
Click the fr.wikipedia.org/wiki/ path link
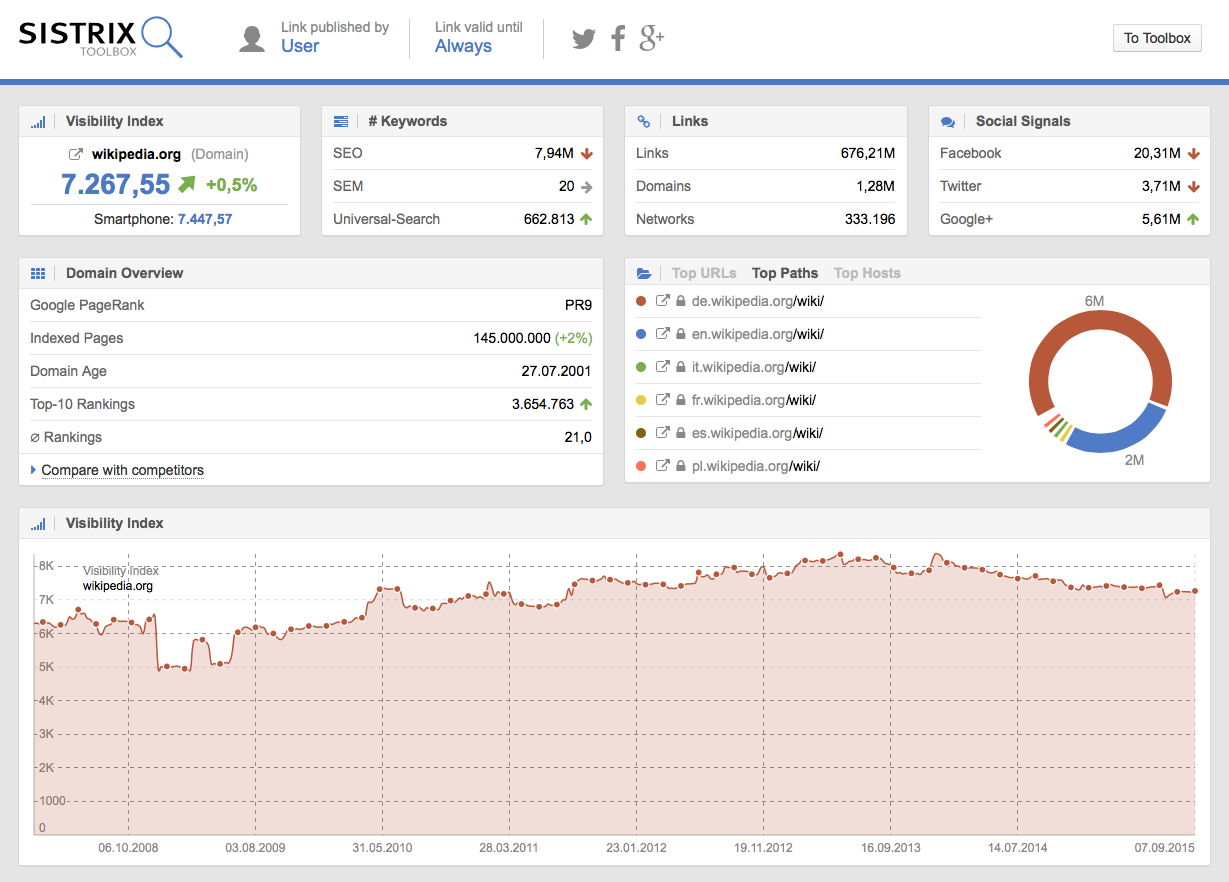[x=753, y=400]
